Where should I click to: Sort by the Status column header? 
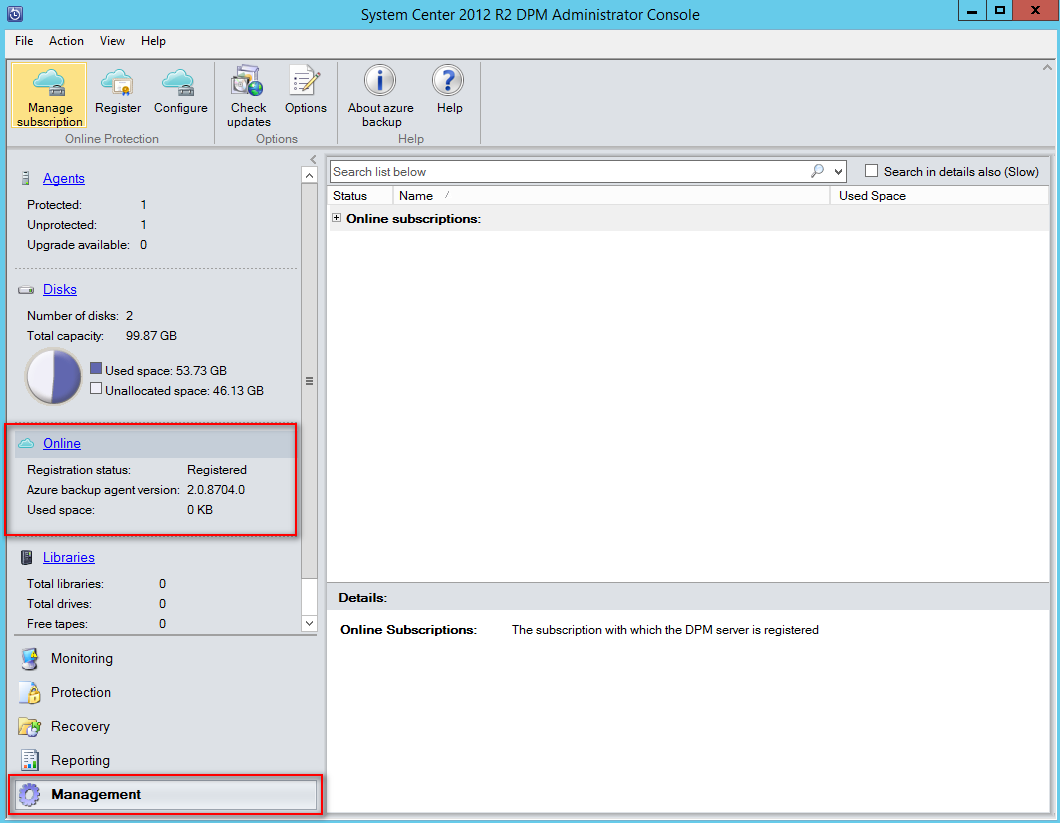tap(361, 195)
